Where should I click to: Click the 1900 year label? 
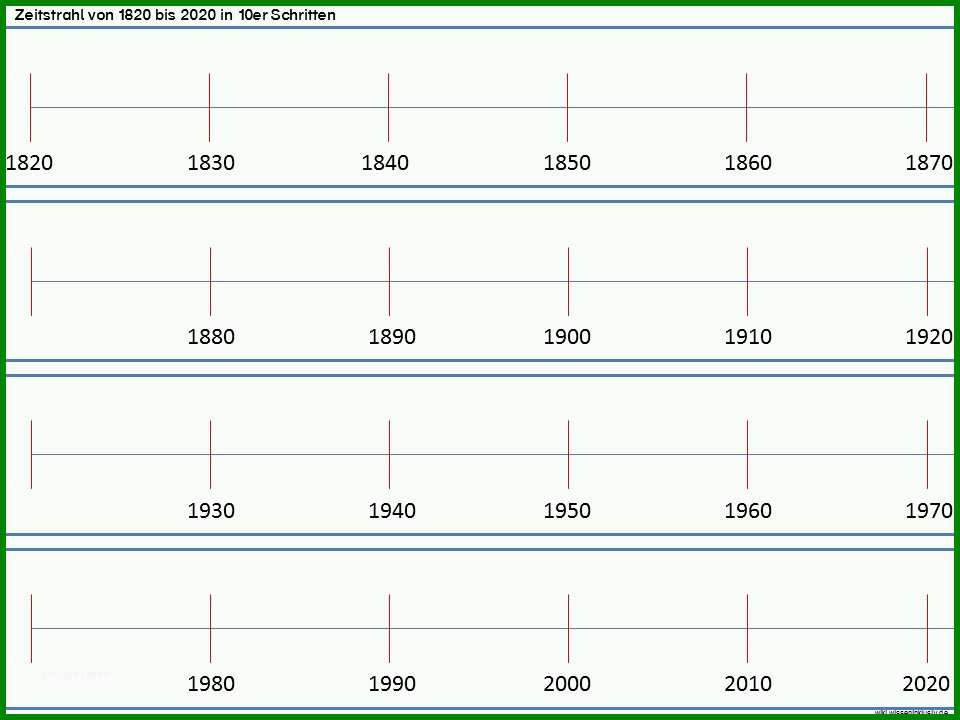568,337
